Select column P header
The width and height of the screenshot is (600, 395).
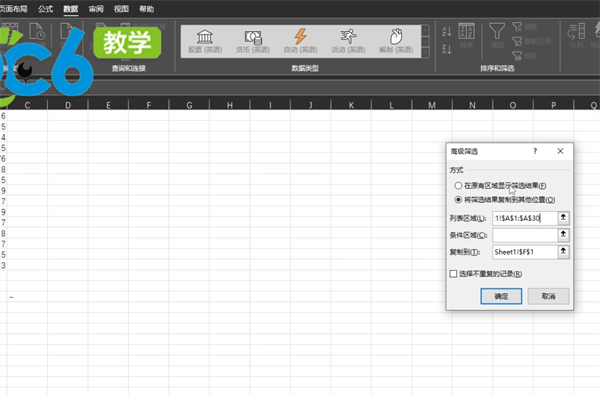pyautogui.click(x=553, y=105)
